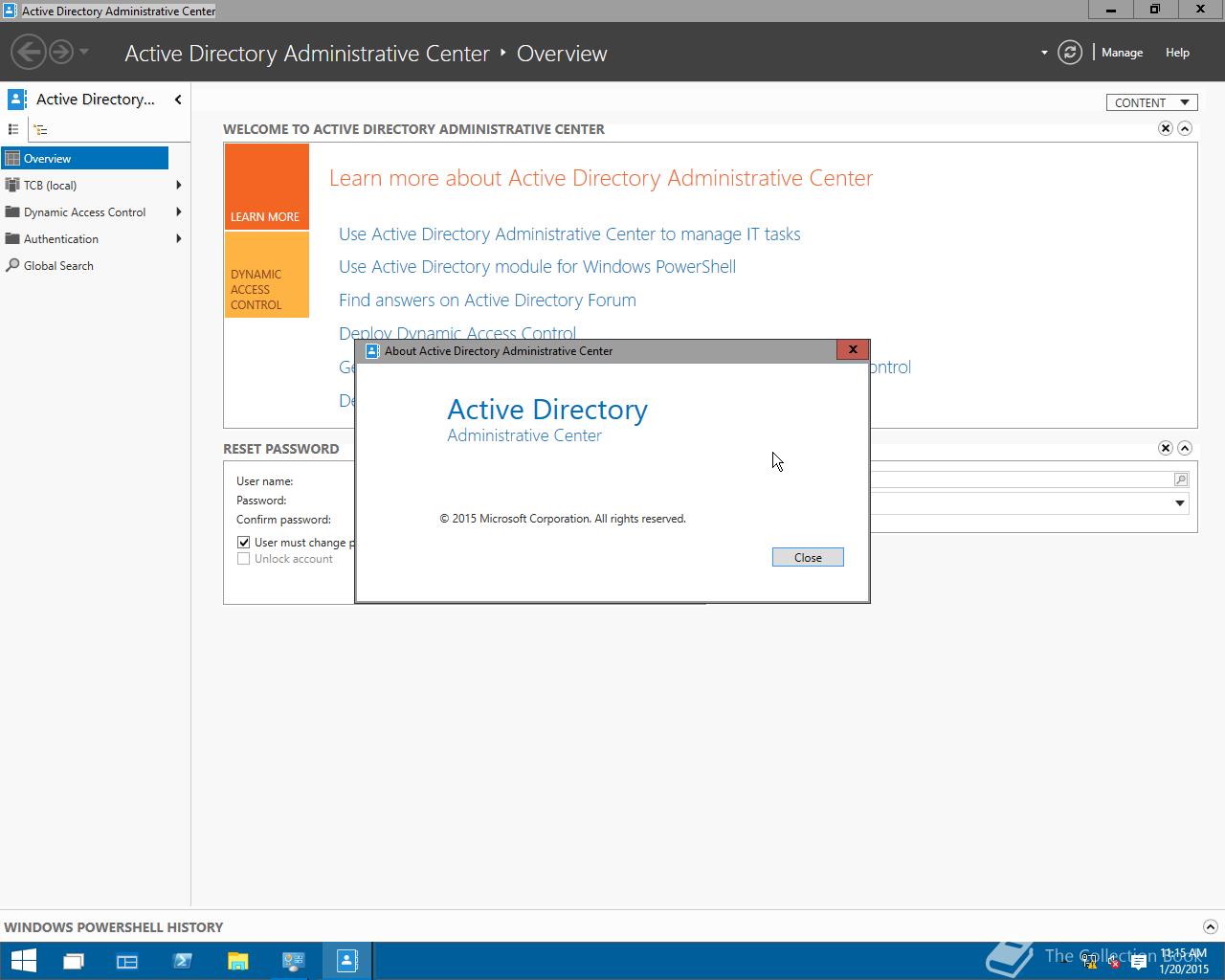
Task: Toggle 'User must change password' checkbox
Action: [244, 542]
